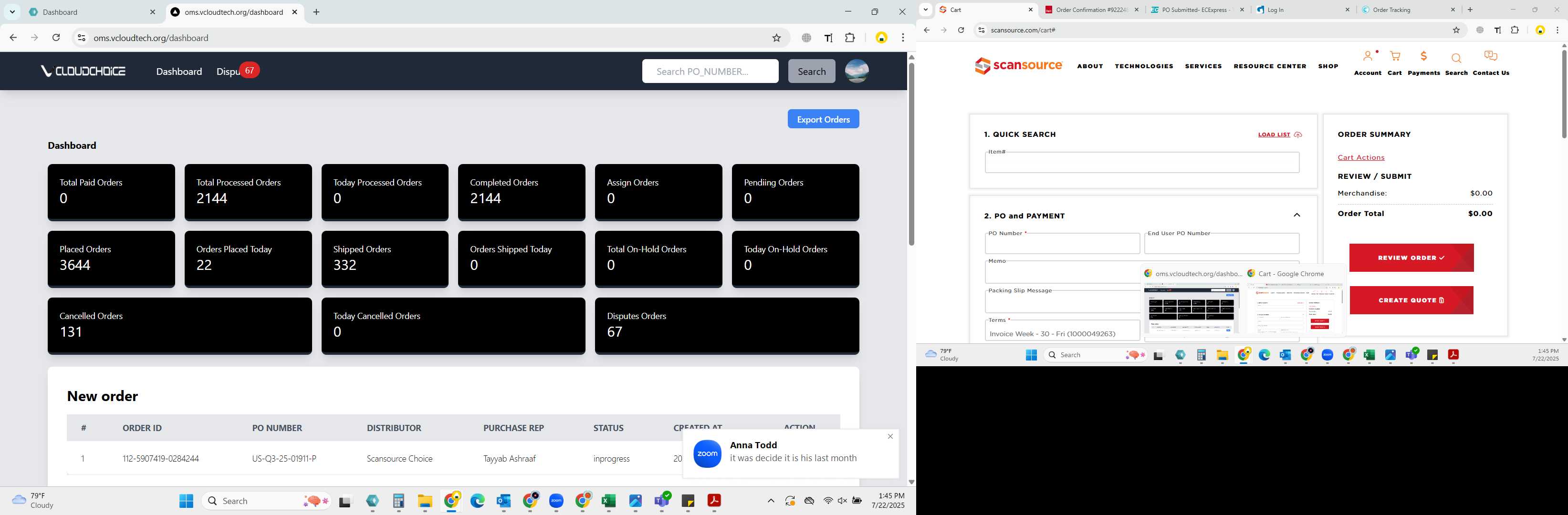Image resolution: width=1568 pixels, height=515 pixels.
Task: Open File Explorer from the taskbar below the dashboard window
Action: click(x=425, y=500)
